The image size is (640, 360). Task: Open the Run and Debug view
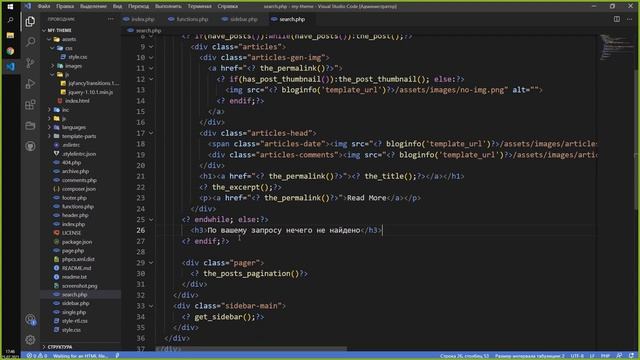click(30, 84)
